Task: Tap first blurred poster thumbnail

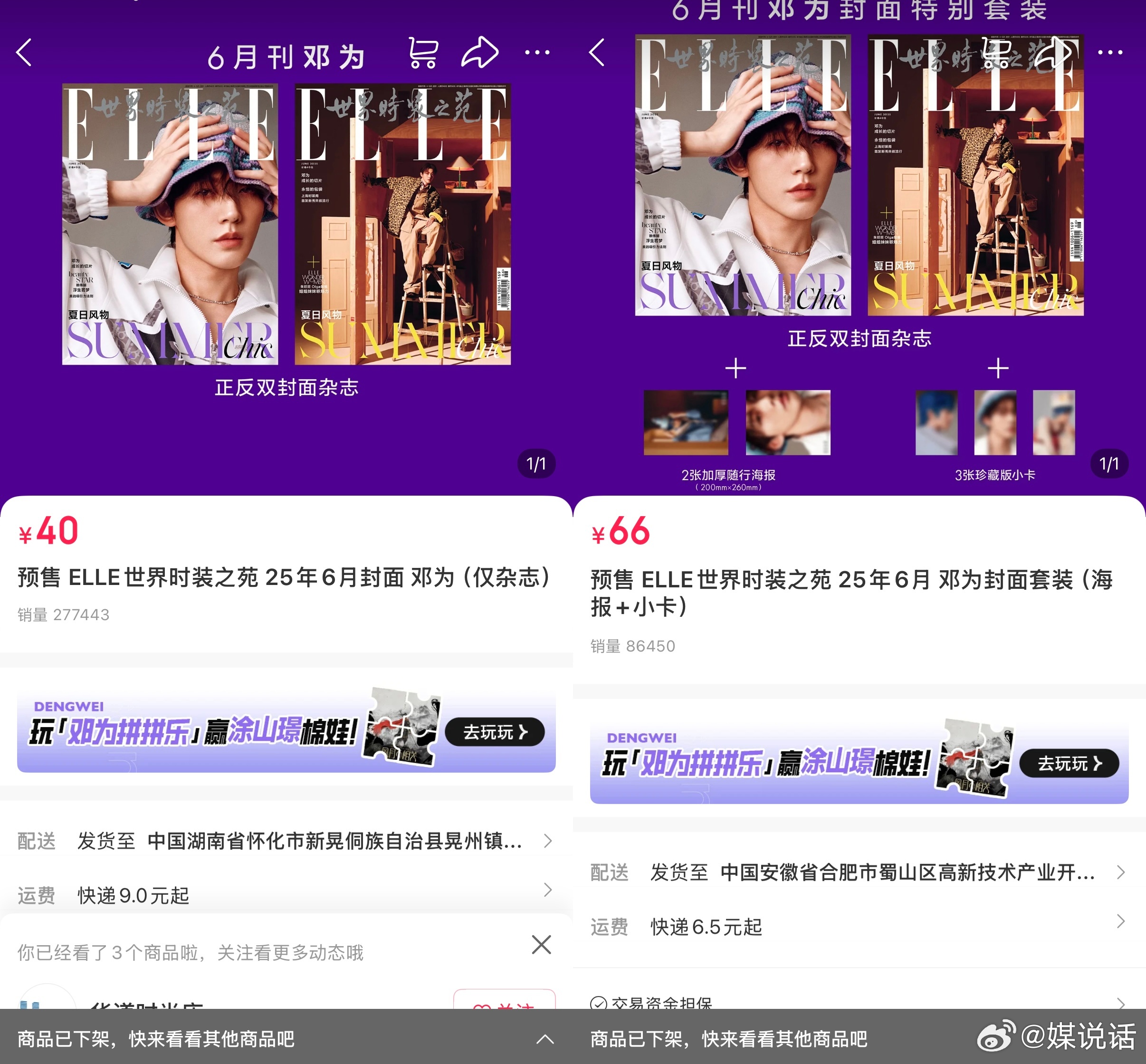Action: [x=686, y=422]
